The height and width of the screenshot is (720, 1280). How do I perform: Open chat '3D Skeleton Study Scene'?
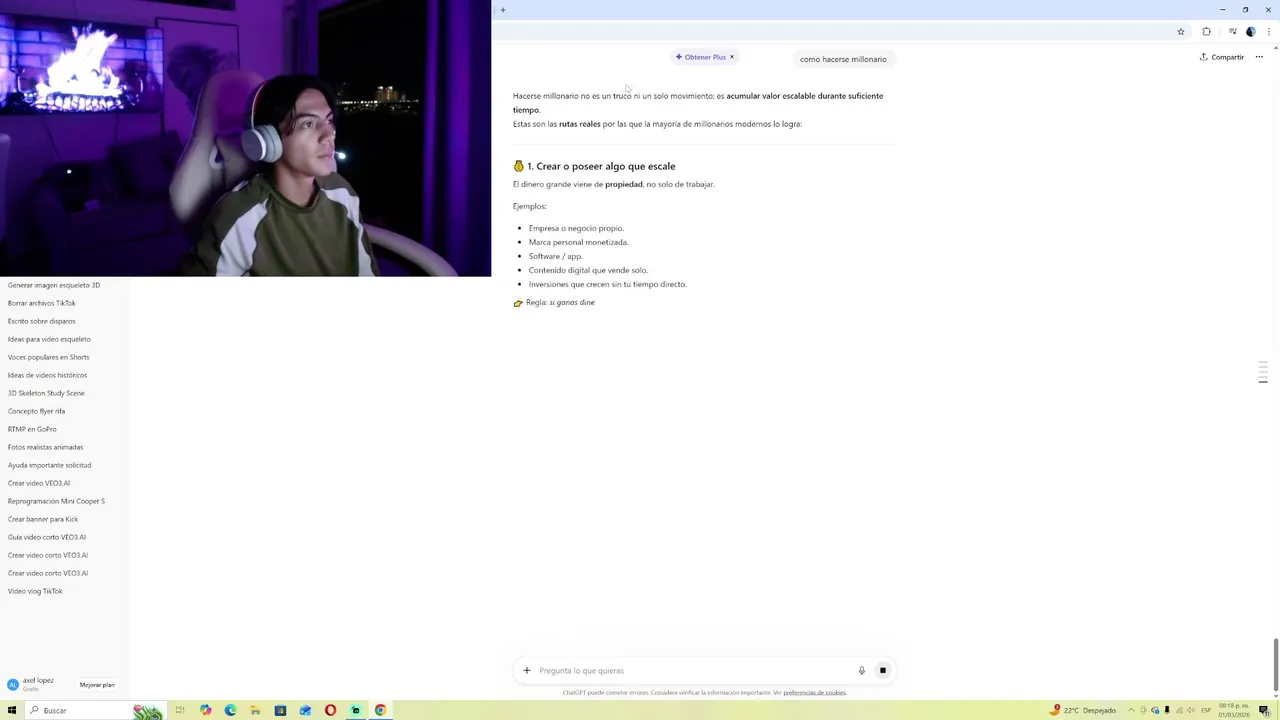point(46,393)
